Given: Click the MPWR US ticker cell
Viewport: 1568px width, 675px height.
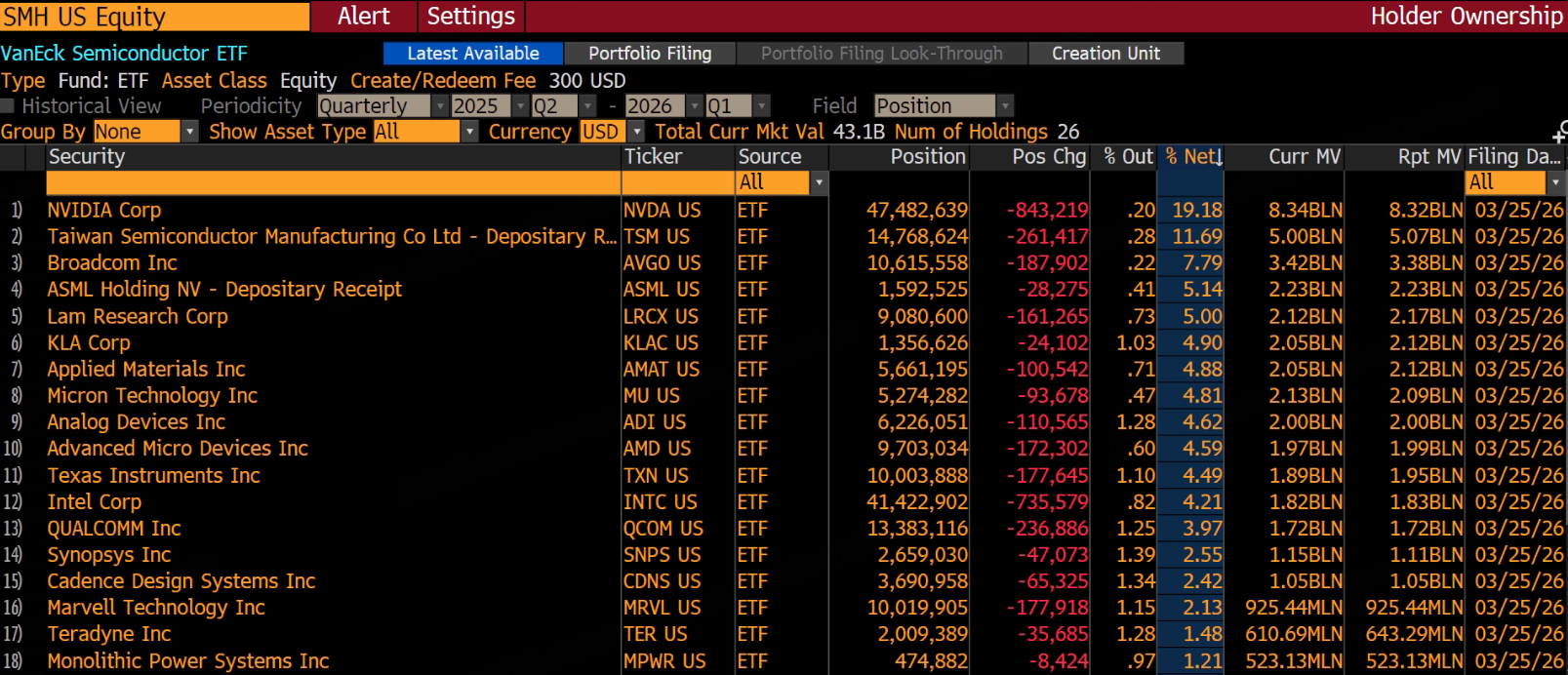Looking at the screenshot, I should [x=664, y=661].
